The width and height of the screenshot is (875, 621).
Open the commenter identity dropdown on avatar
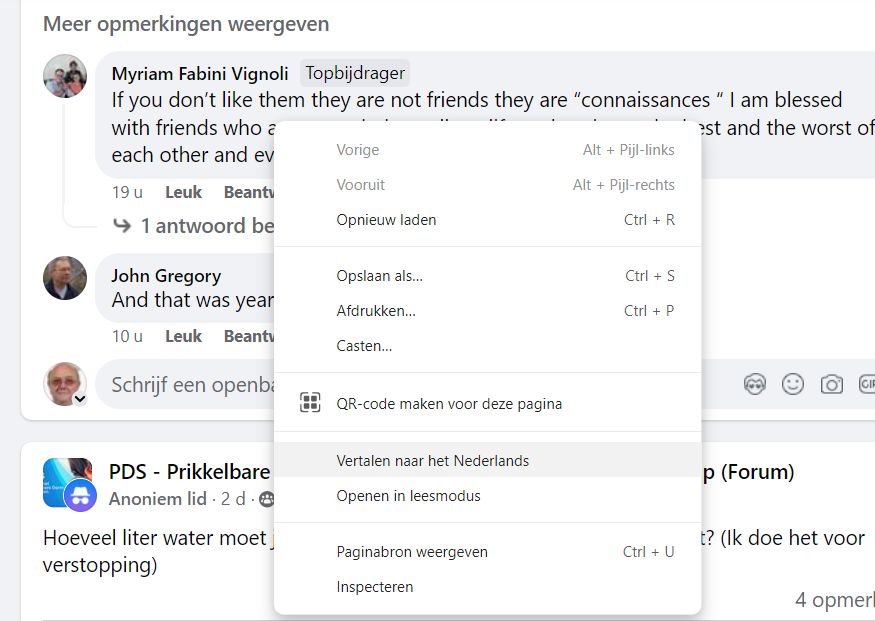pos(79,399)
